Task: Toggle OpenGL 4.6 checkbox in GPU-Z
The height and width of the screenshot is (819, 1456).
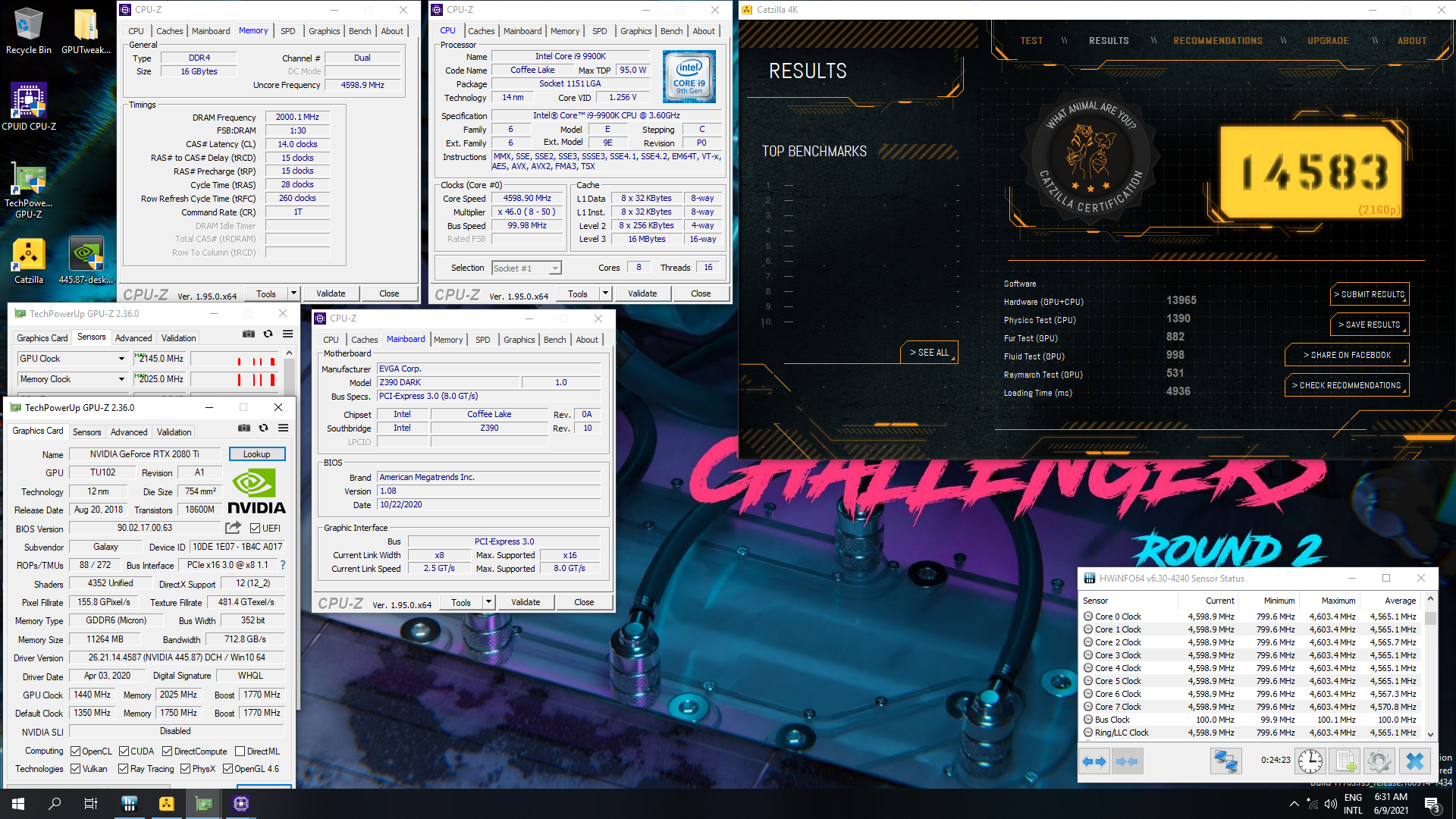Action: coord(227,769)
